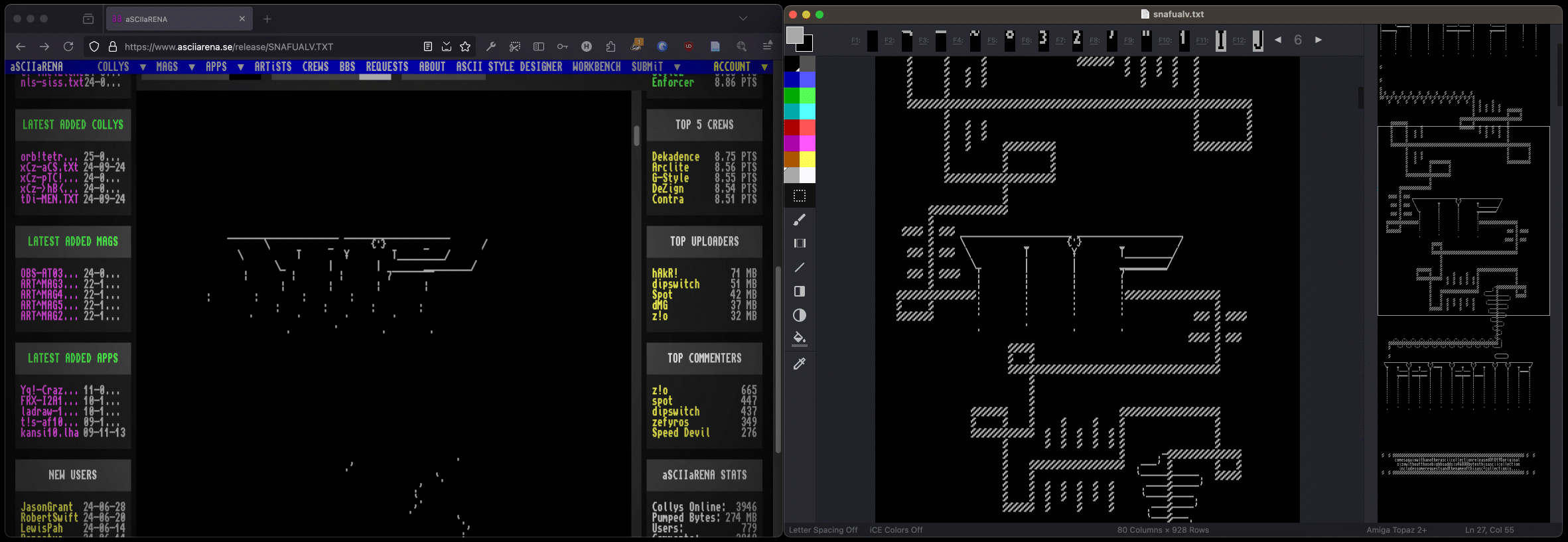This screenshot has height=542, width=1568.
Task: Click the uBlock Origin shield extension
Action: 689,46
